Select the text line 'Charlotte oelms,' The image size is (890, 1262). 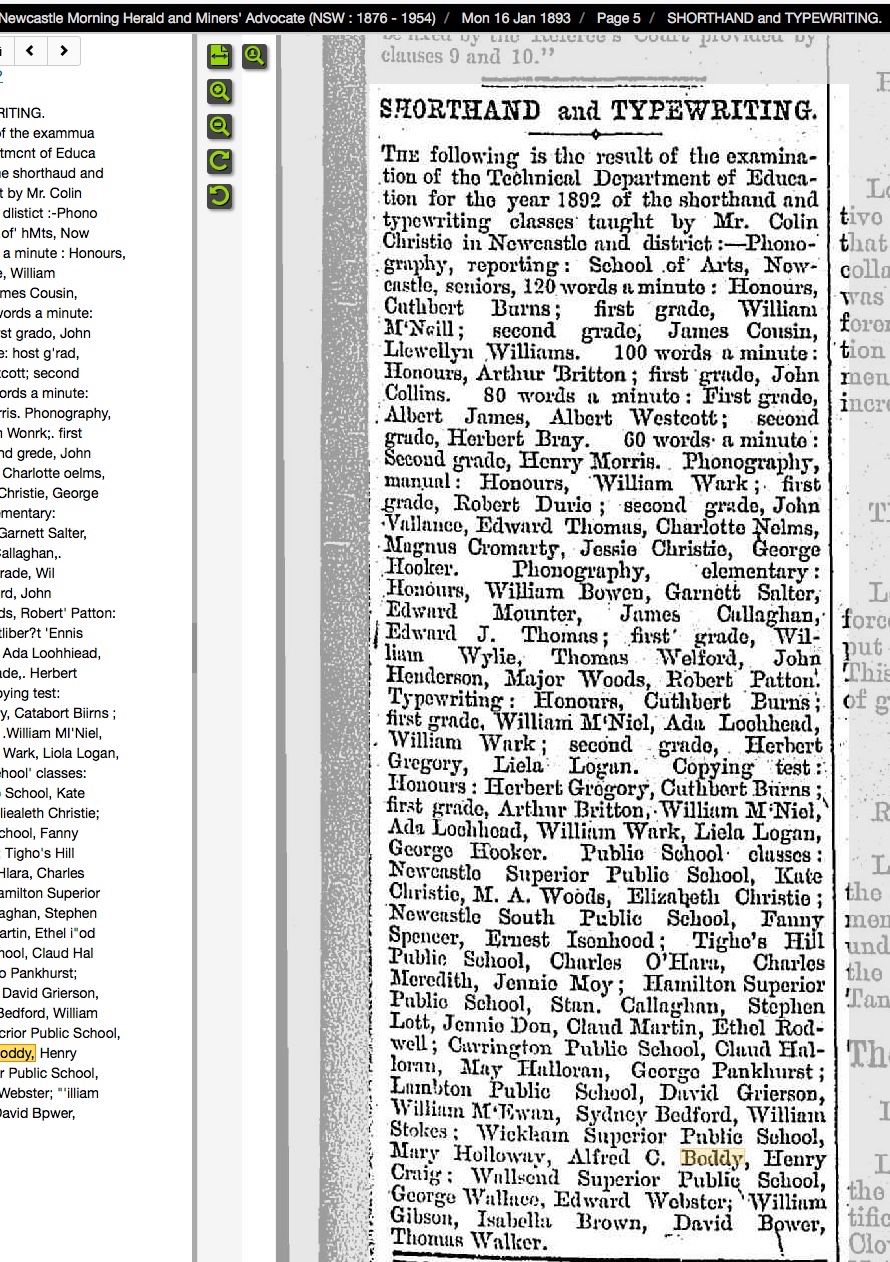[52, 473]
